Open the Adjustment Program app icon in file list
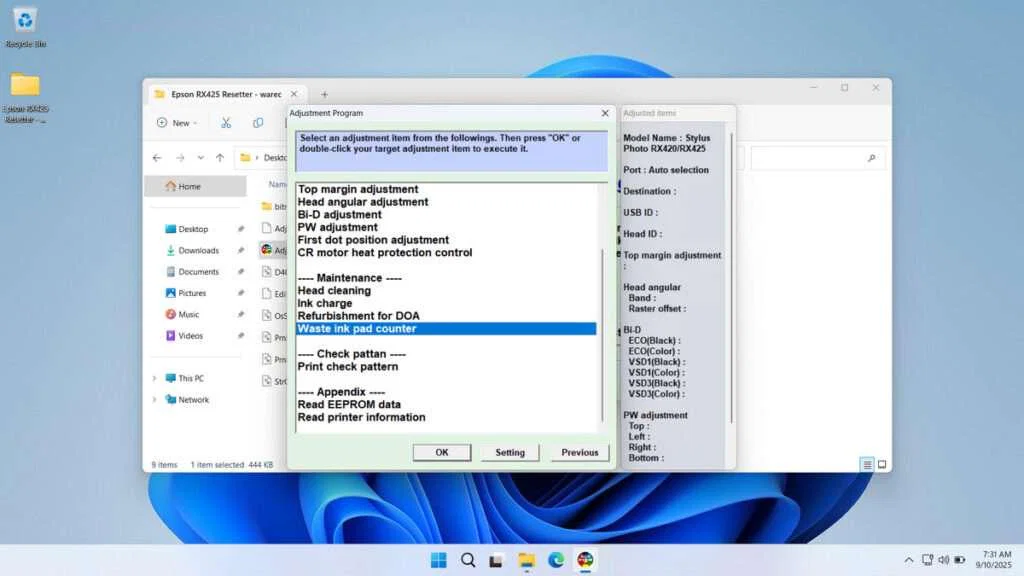The height and width of the screenshot is (576, 1024). pyautogui.click(x=266, y=249)
